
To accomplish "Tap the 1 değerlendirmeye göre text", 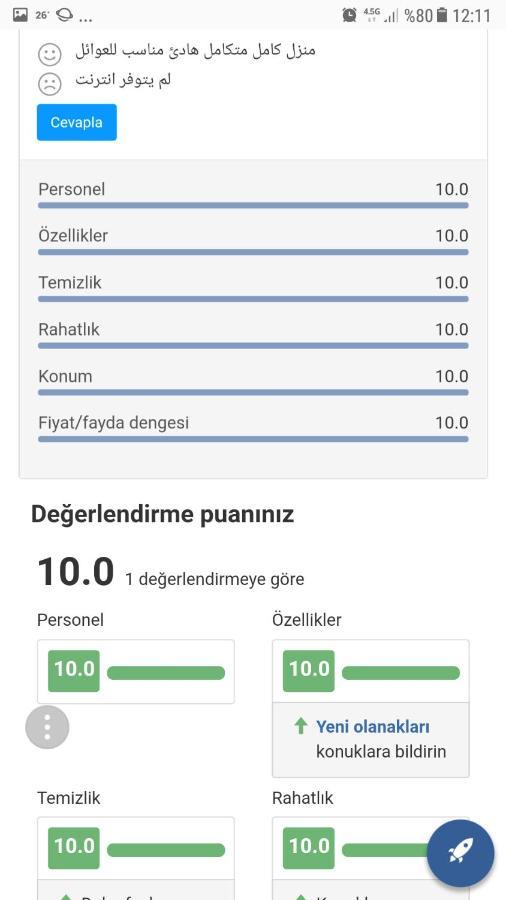I will pos(215,579).
